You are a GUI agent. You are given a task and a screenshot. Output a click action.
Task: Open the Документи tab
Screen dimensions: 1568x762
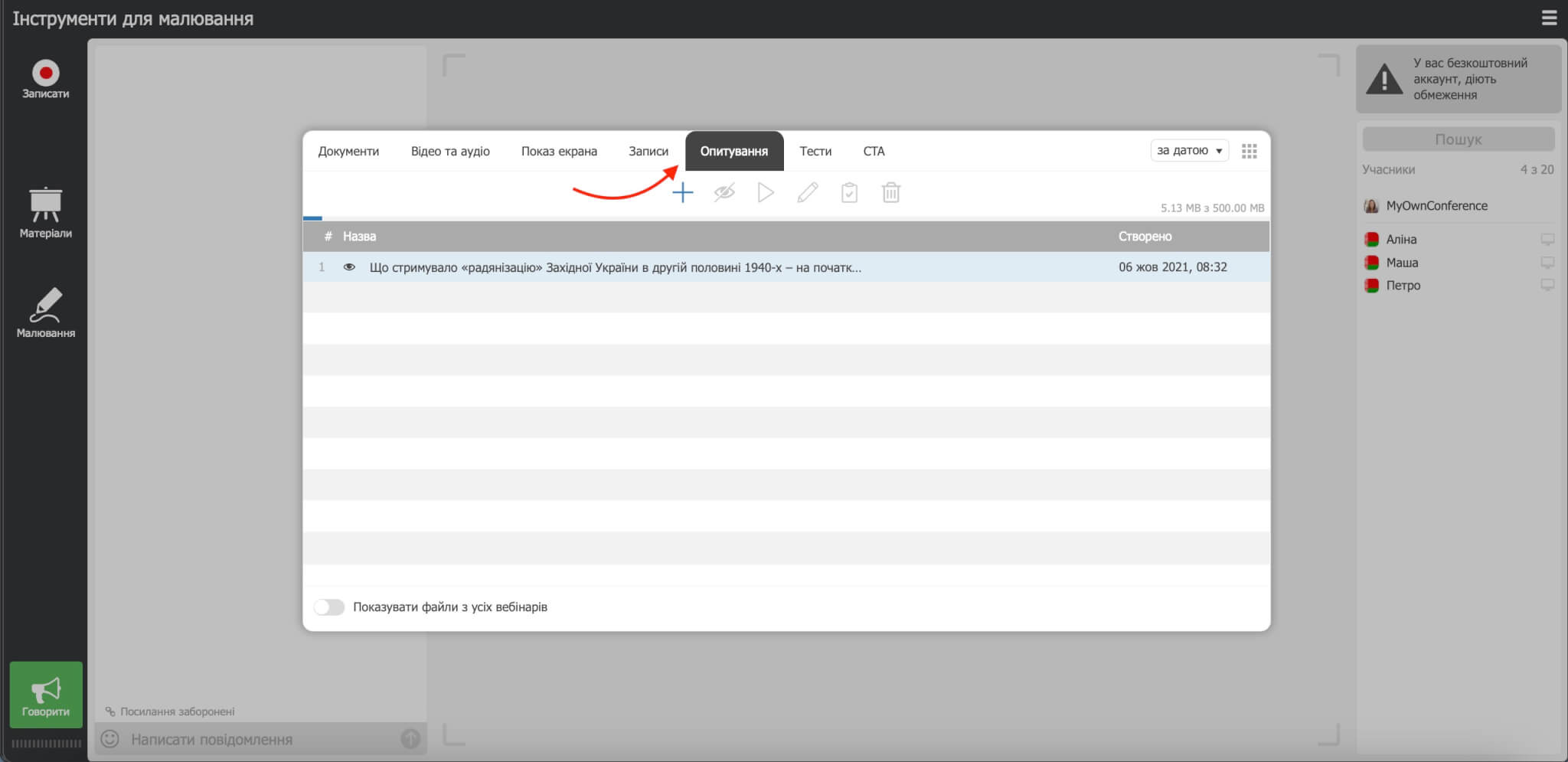coord(348,152)
